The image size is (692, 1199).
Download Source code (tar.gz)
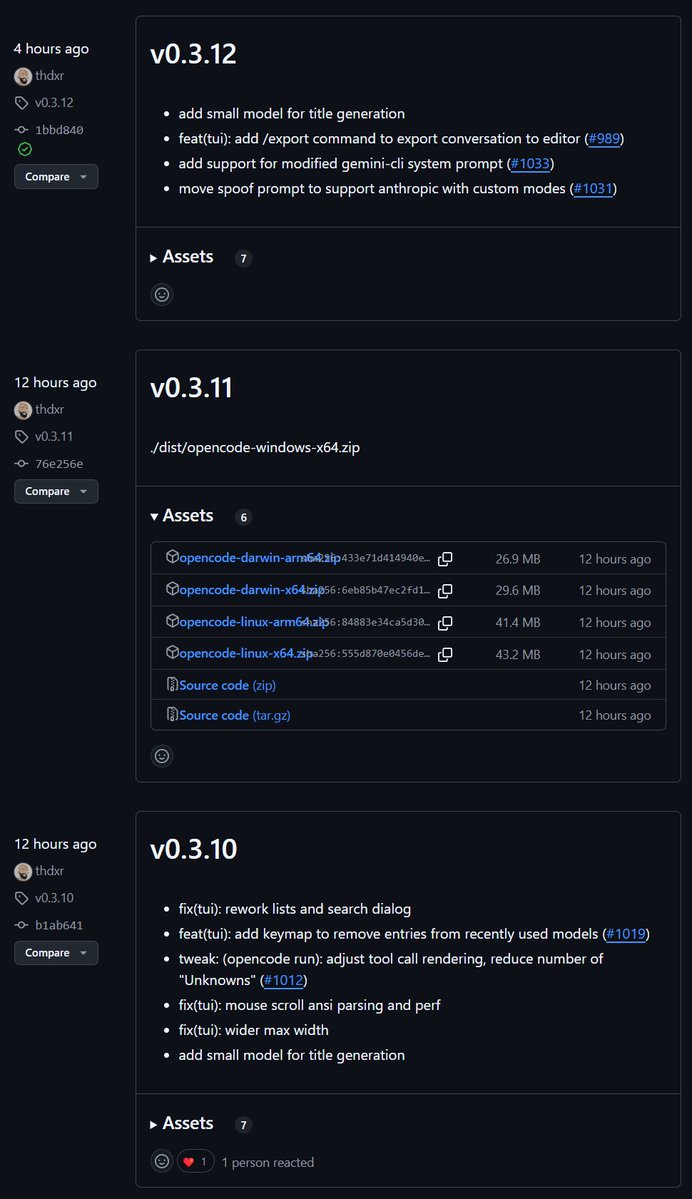tap(235, 716)
